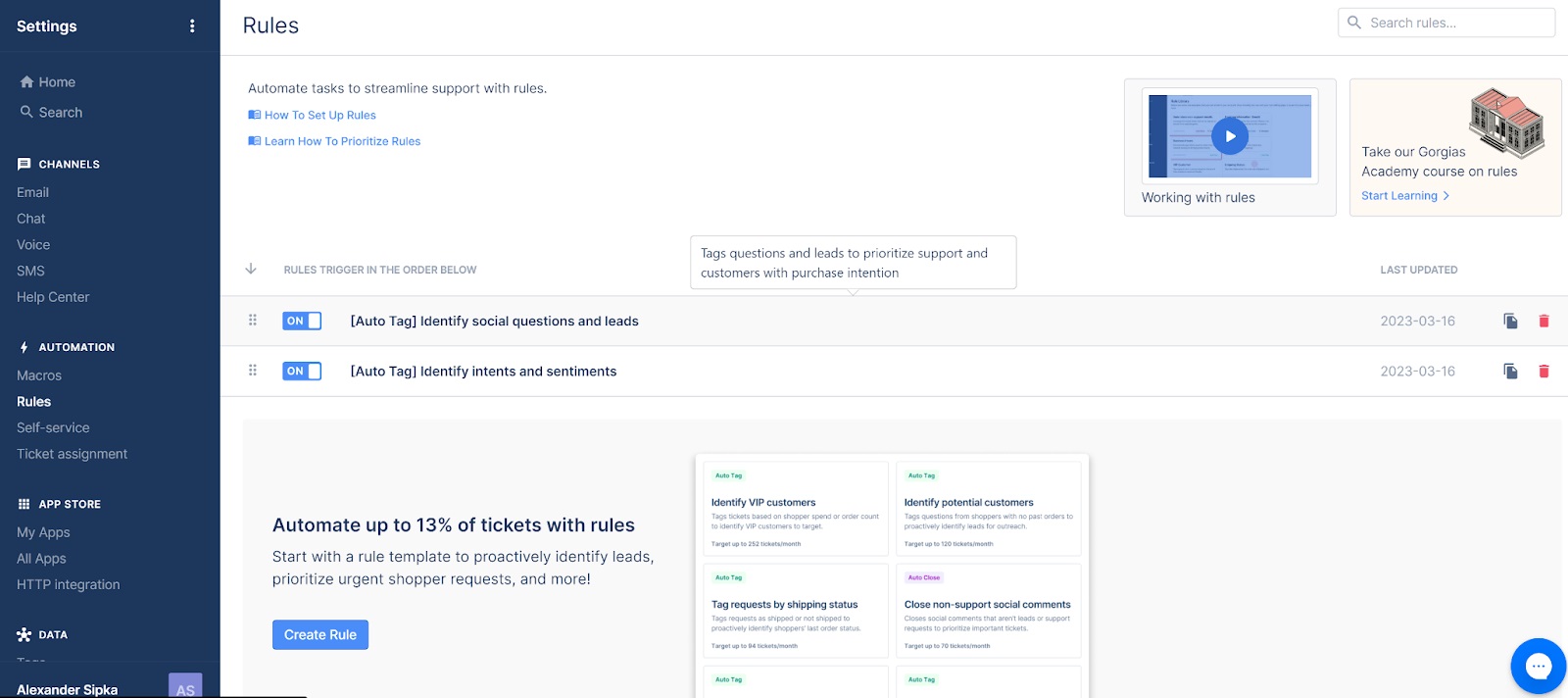Click the Create Rule button
This screenshot has height=698, width=1568.
pyautogui.click(x=320, y=634)
